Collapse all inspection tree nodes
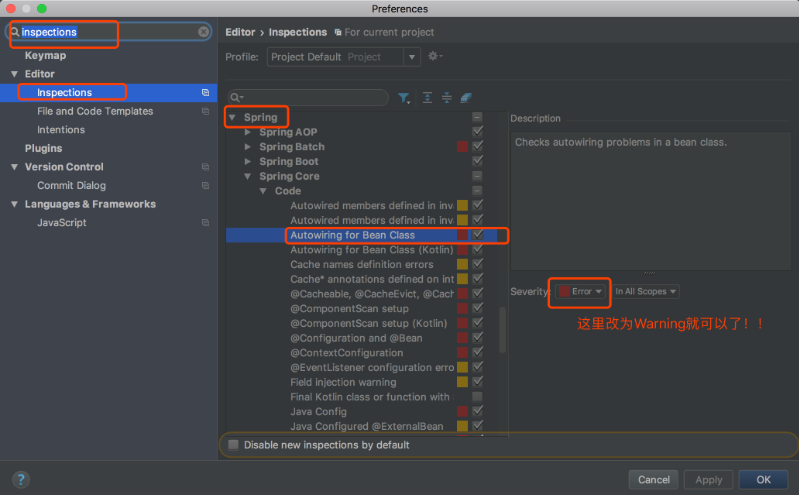Image resolution: width=799 pixels, height=495 pixels. coord(447,98)
